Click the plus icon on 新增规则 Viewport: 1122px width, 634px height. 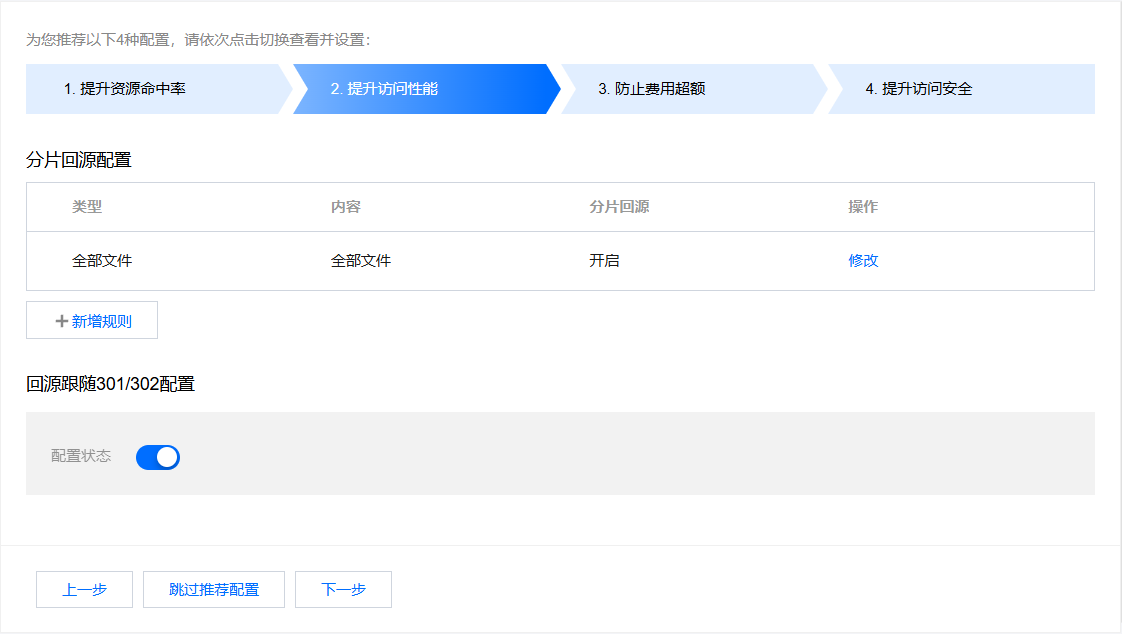(x=62, y=321)
